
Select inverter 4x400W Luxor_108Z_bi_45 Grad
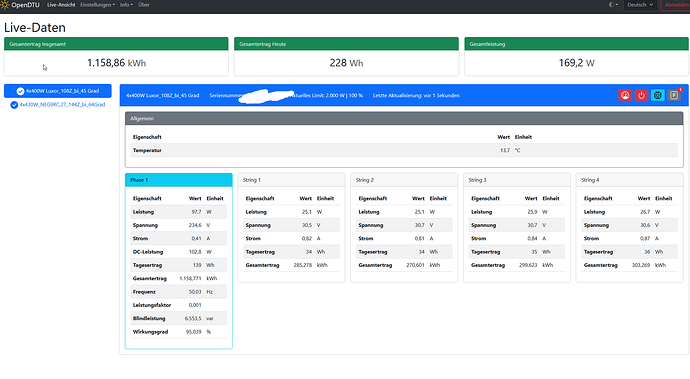click(x=58, y=91)
